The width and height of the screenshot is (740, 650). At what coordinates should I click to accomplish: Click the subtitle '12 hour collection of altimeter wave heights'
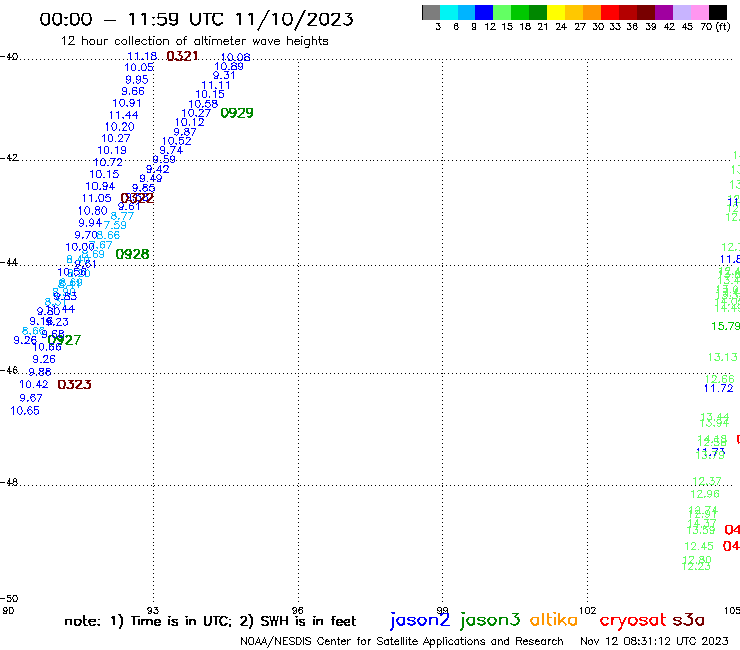194,41
